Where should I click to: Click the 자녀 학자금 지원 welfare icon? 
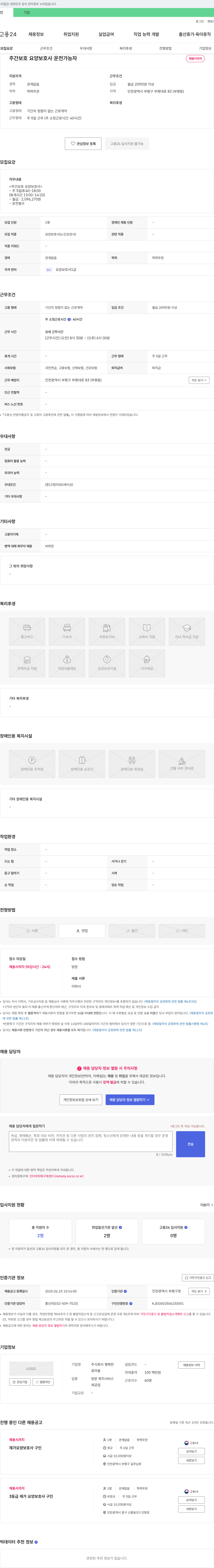pos(187,632)
